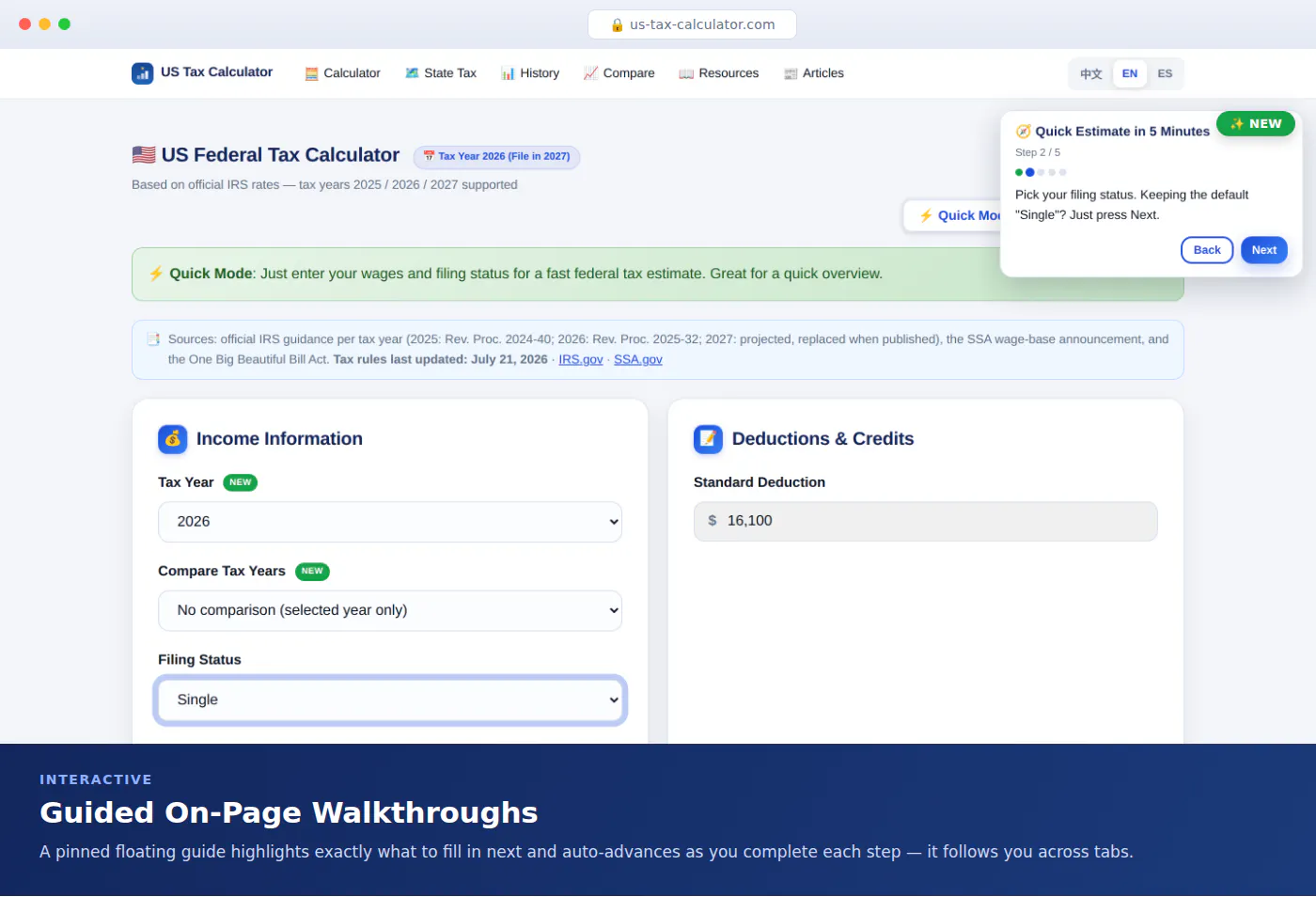Open the State Tax nav item

coord(441,73)
